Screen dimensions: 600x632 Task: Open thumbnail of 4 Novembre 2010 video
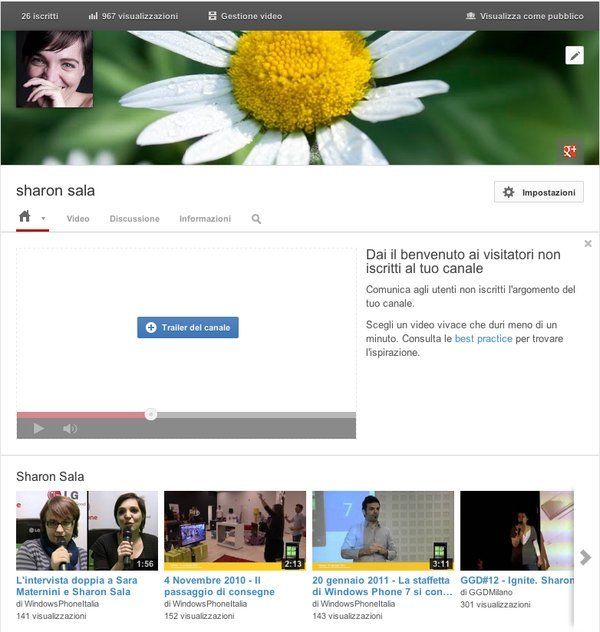pyautogui.click(x=235, y=530)
